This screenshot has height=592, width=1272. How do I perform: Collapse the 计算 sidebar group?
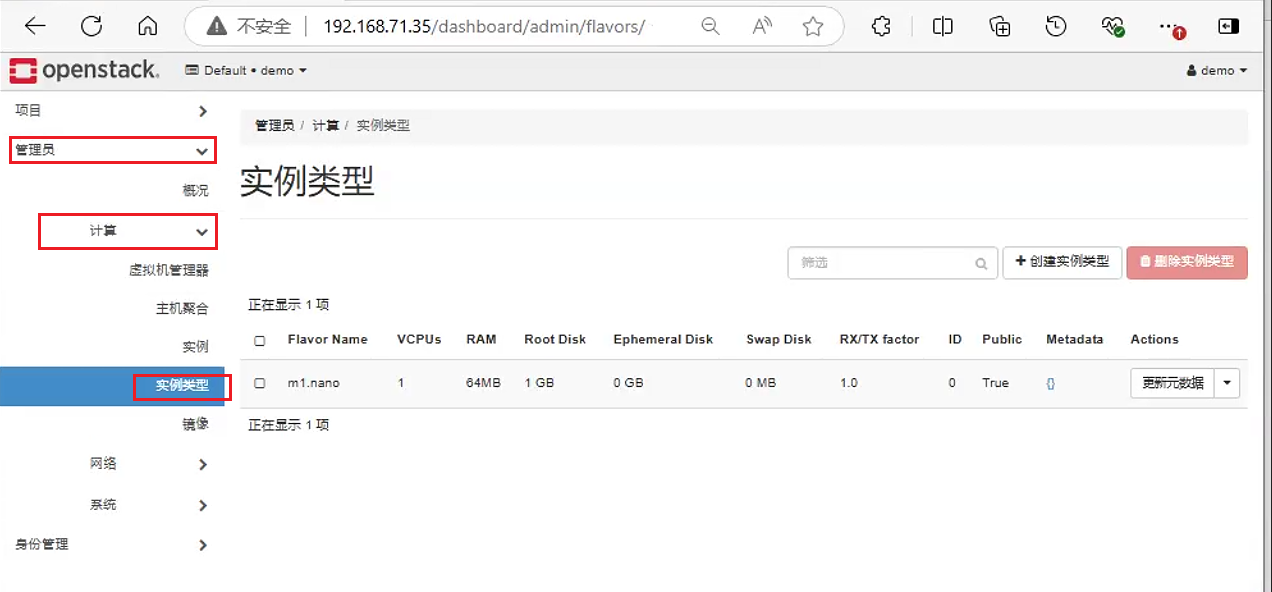[x=128, y=231]
